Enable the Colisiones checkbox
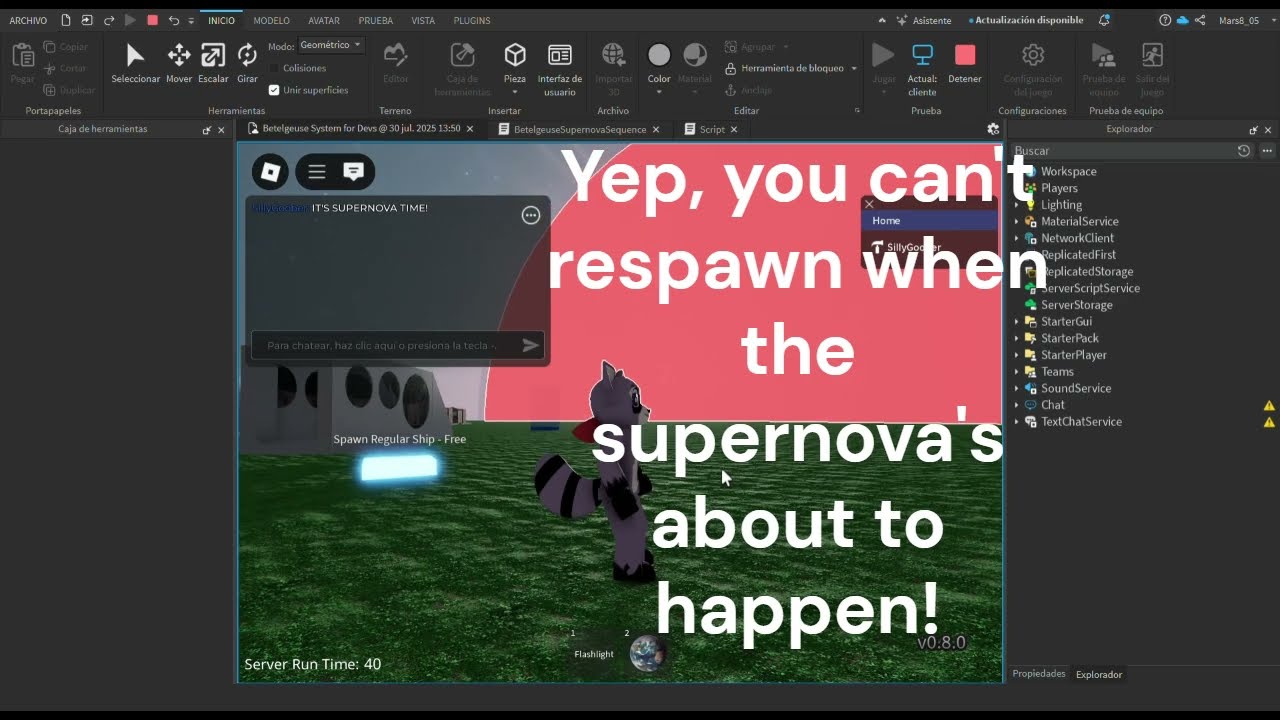 (274, 68)
